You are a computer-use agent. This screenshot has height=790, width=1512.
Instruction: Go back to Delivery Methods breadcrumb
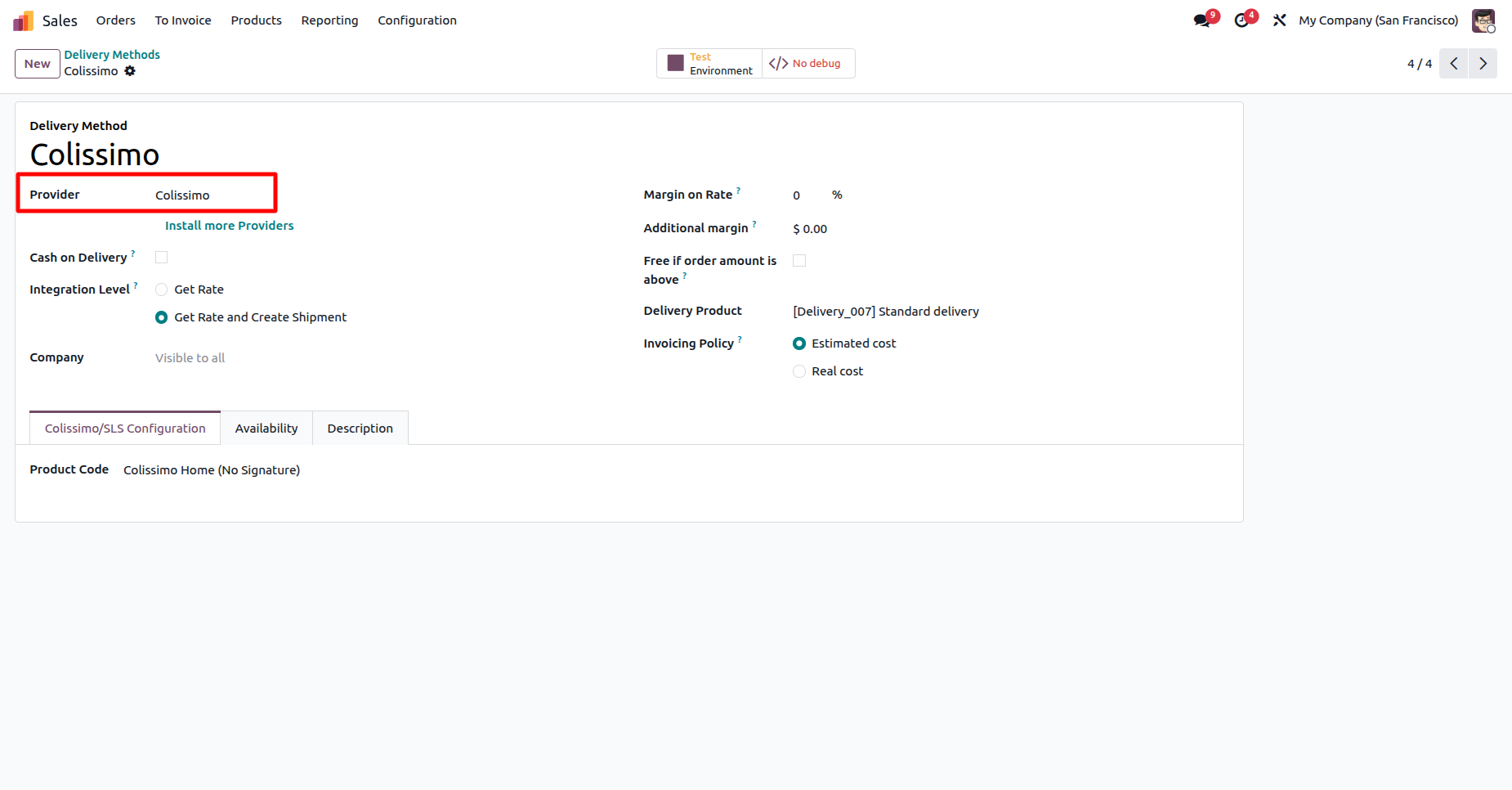[x=112, y=55]
